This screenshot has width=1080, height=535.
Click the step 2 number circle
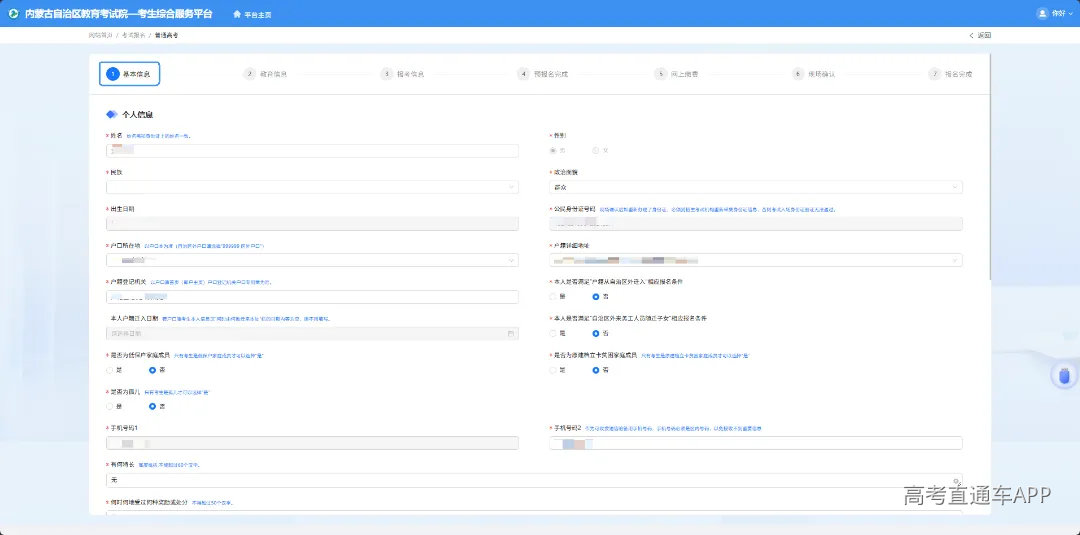[x=249, y=74]
